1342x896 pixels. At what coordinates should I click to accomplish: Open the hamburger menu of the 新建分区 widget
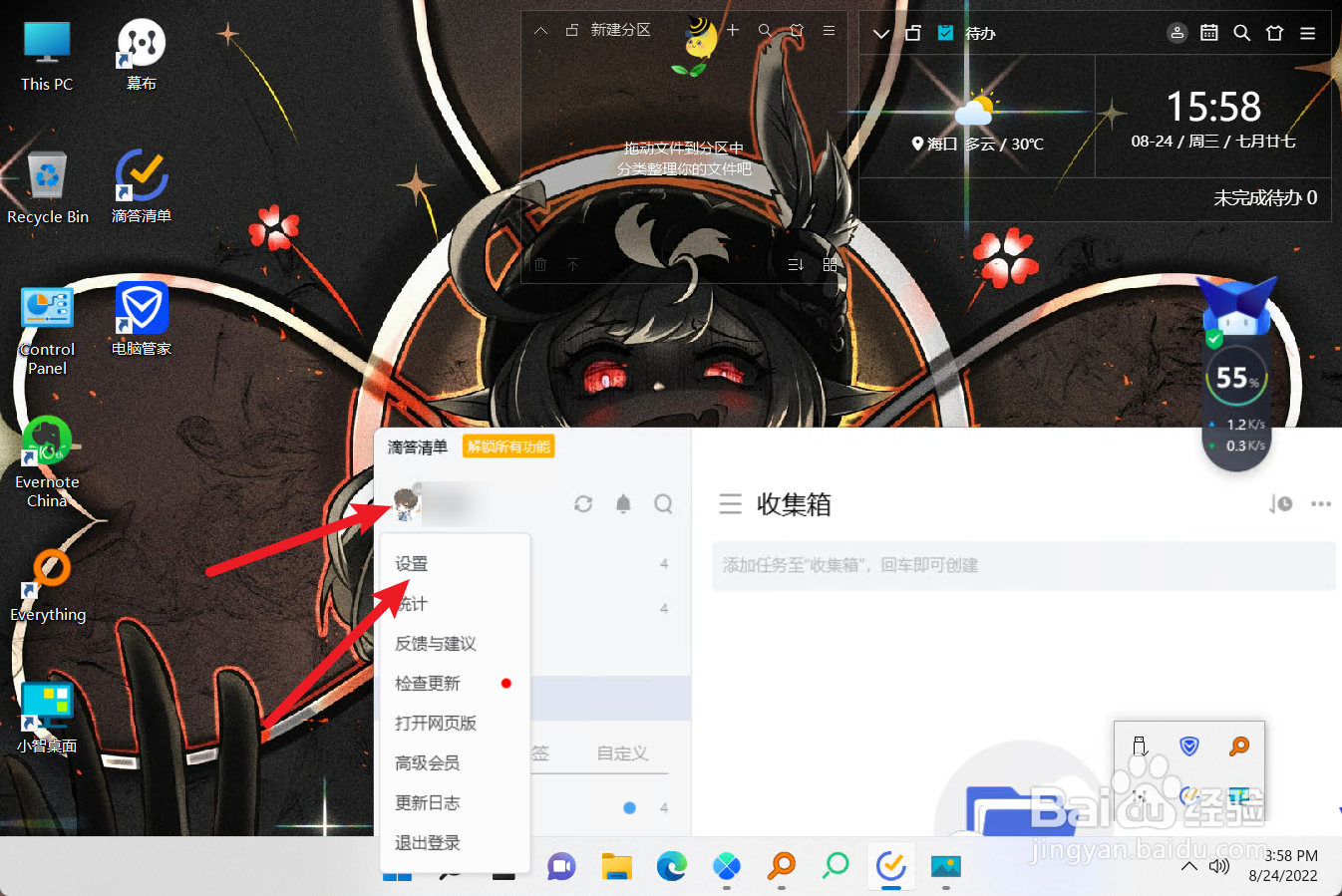point(829,31)
